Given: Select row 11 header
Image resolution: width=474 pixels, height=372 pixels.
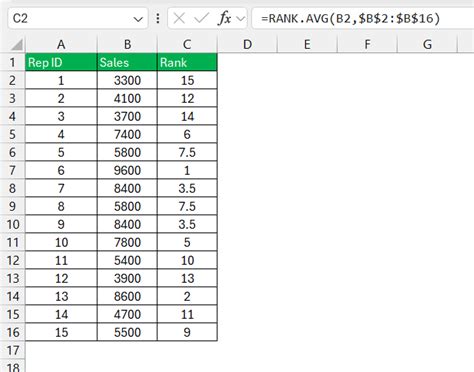Looking at the screenshot, I should pyautogui.click(x=13, y=242).
